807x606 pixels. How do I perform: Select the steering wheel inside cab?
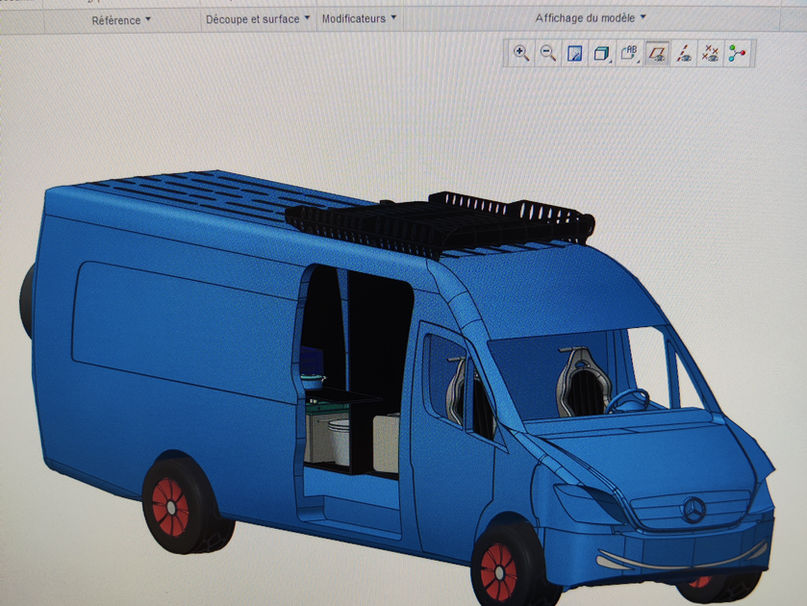coord(627,401)
